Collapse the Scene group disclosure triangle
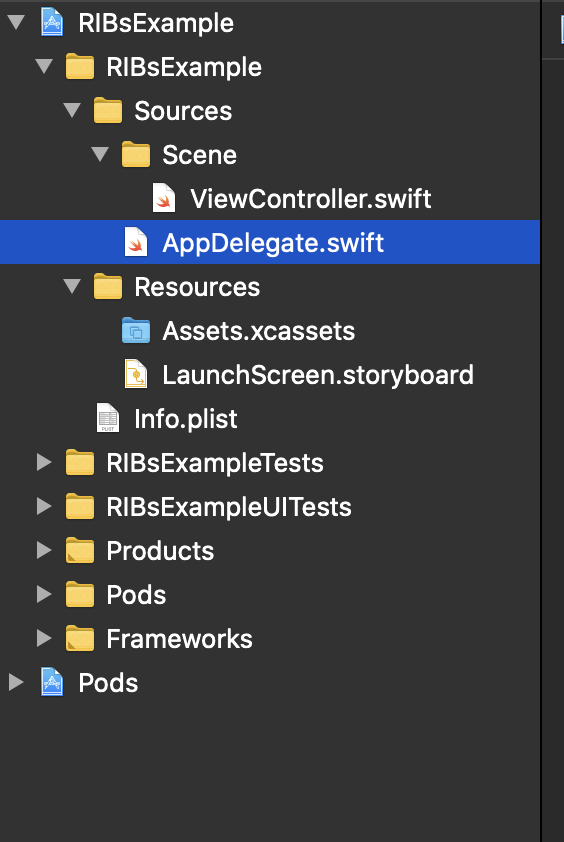 pyautogui.click(x=100, y=155)
